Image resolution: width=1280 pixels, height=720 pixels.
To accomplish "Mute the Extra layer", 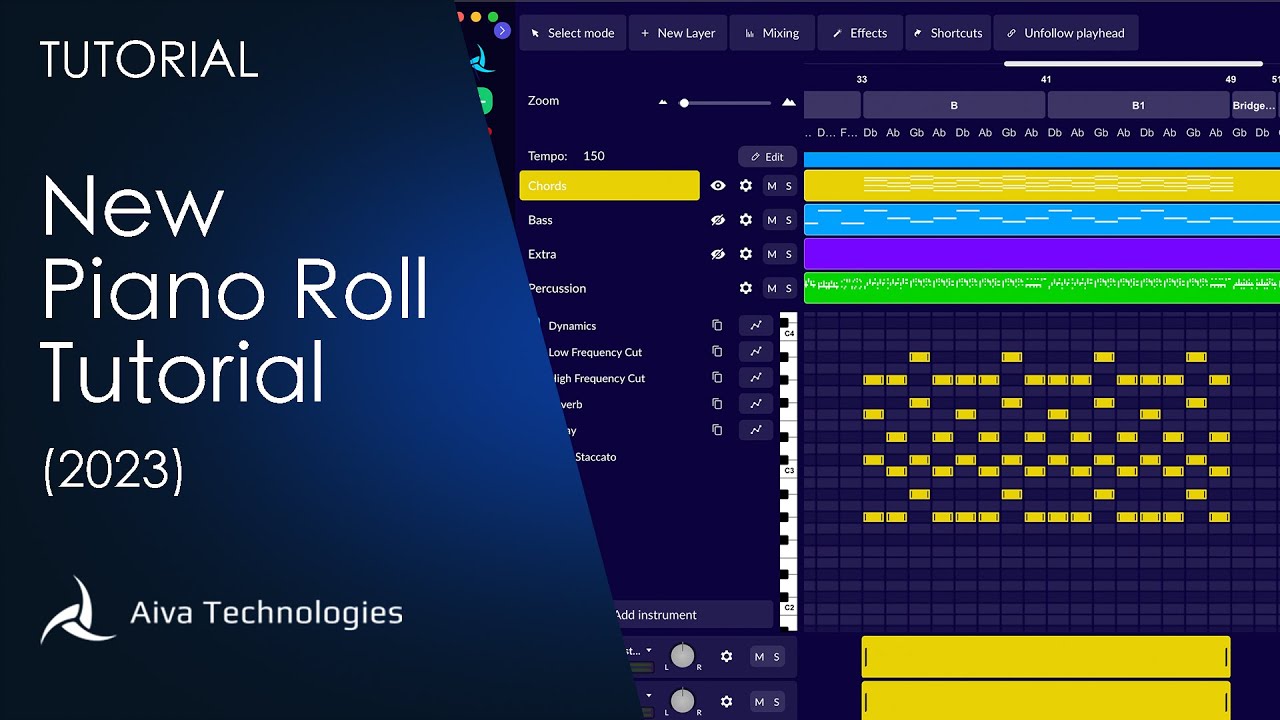I will click(x=771, y=254).
